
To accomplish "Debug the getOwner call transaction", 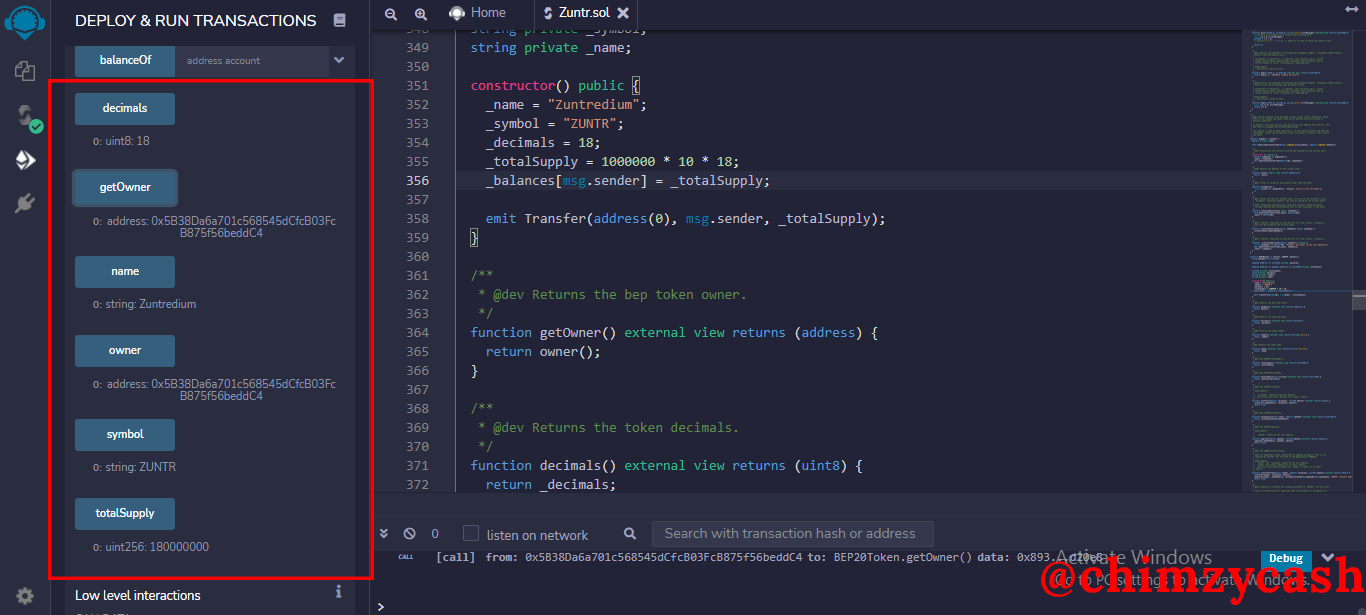I will tap(1286, 558).
